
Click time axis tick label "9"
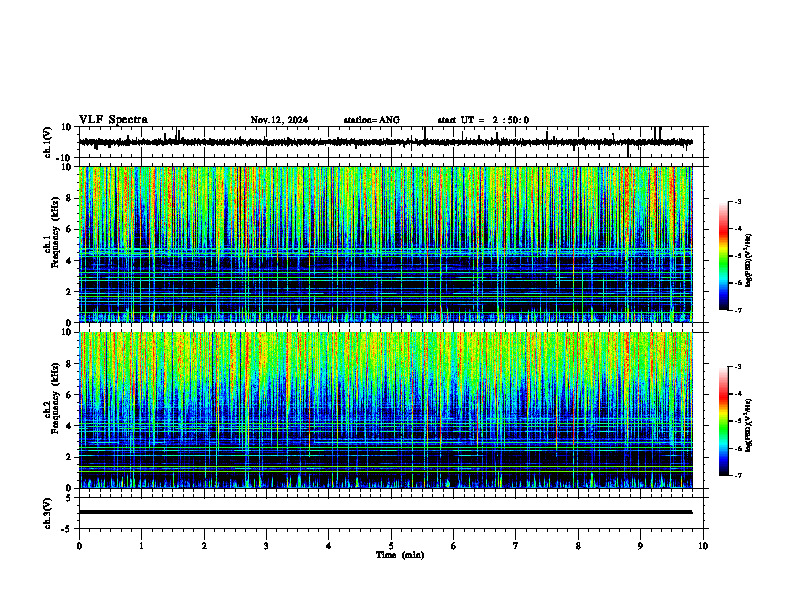(x=640, y=546)
